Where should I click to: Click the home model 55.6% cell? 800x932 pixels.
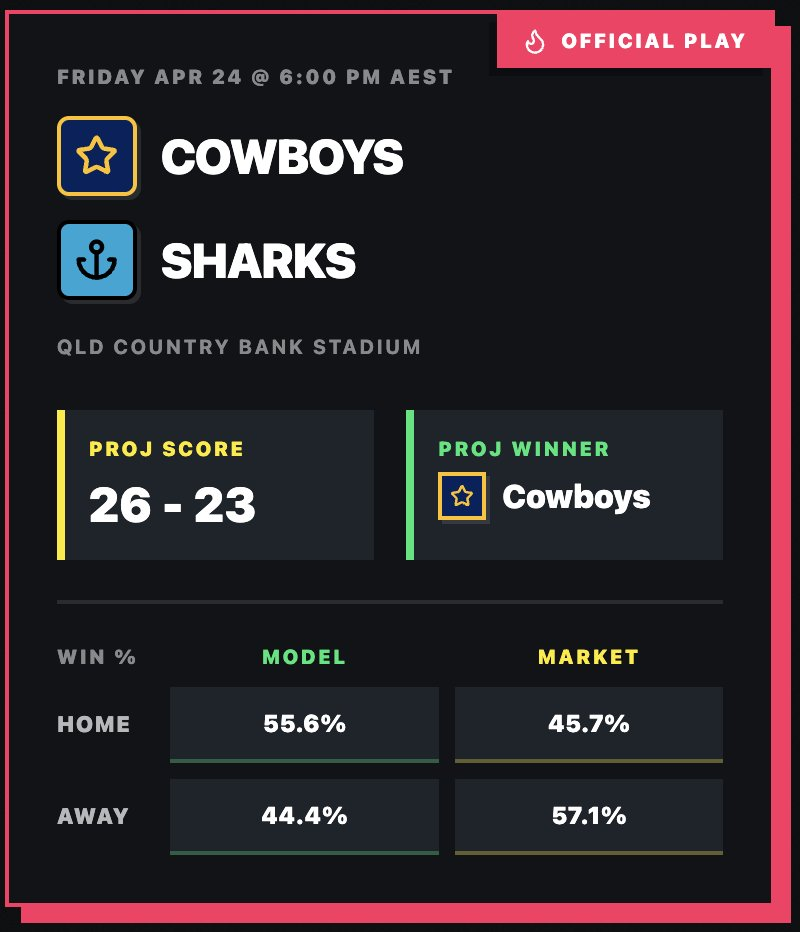pos(304,725)
